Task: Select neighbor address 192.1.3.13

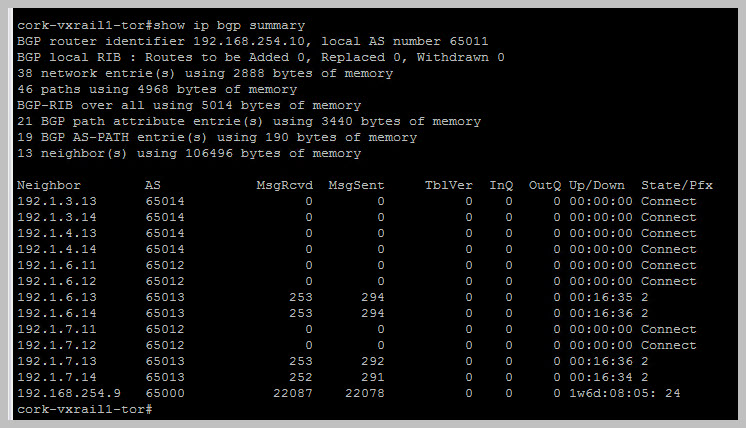Action: 57,201
